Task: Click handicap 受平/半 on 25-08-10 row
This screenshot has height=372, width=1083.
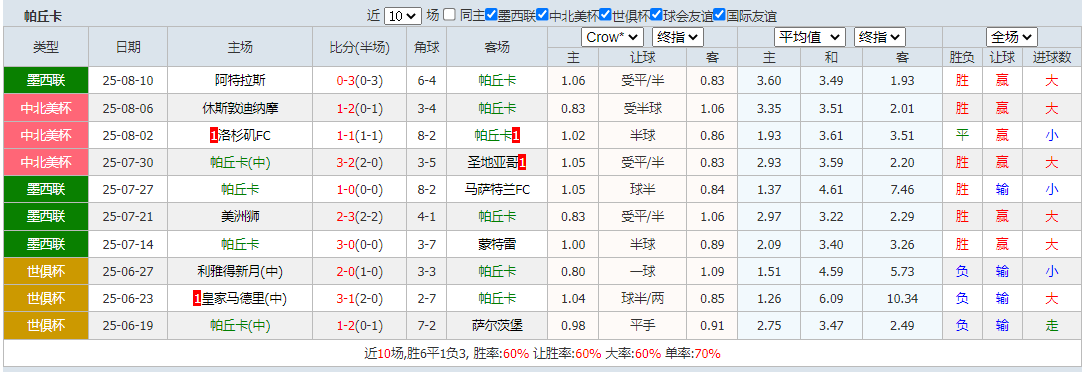Action: (x=643, y=81)
